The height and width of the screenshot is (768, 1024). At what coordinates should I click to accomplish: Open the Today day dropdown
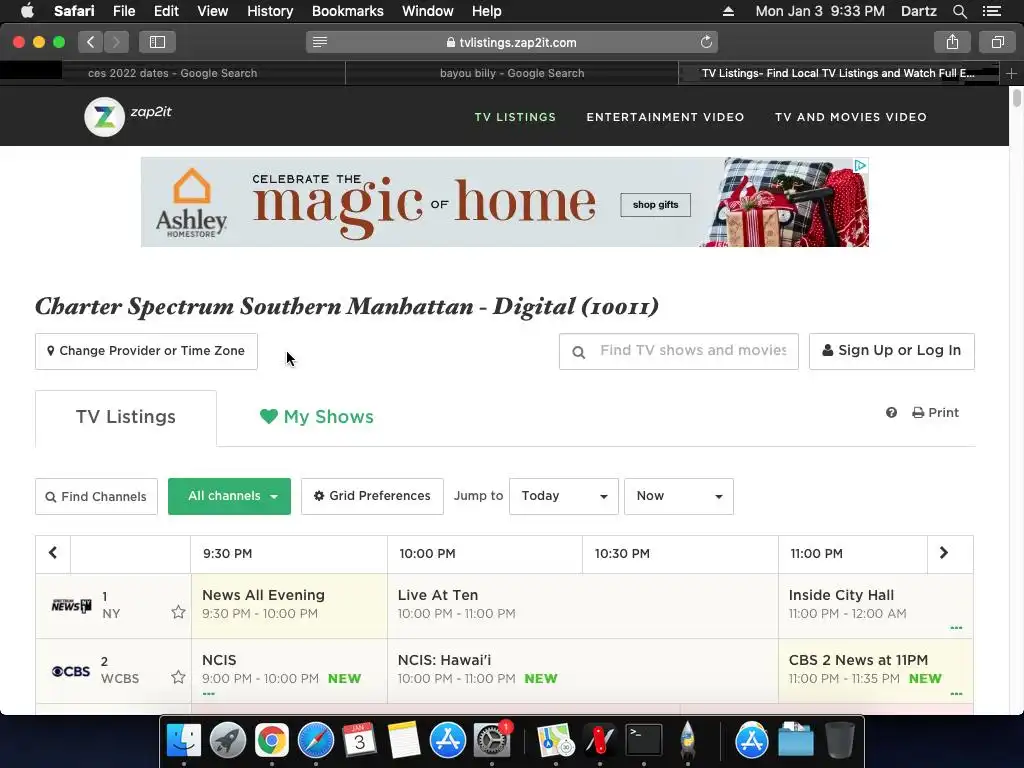pos(564,496)
